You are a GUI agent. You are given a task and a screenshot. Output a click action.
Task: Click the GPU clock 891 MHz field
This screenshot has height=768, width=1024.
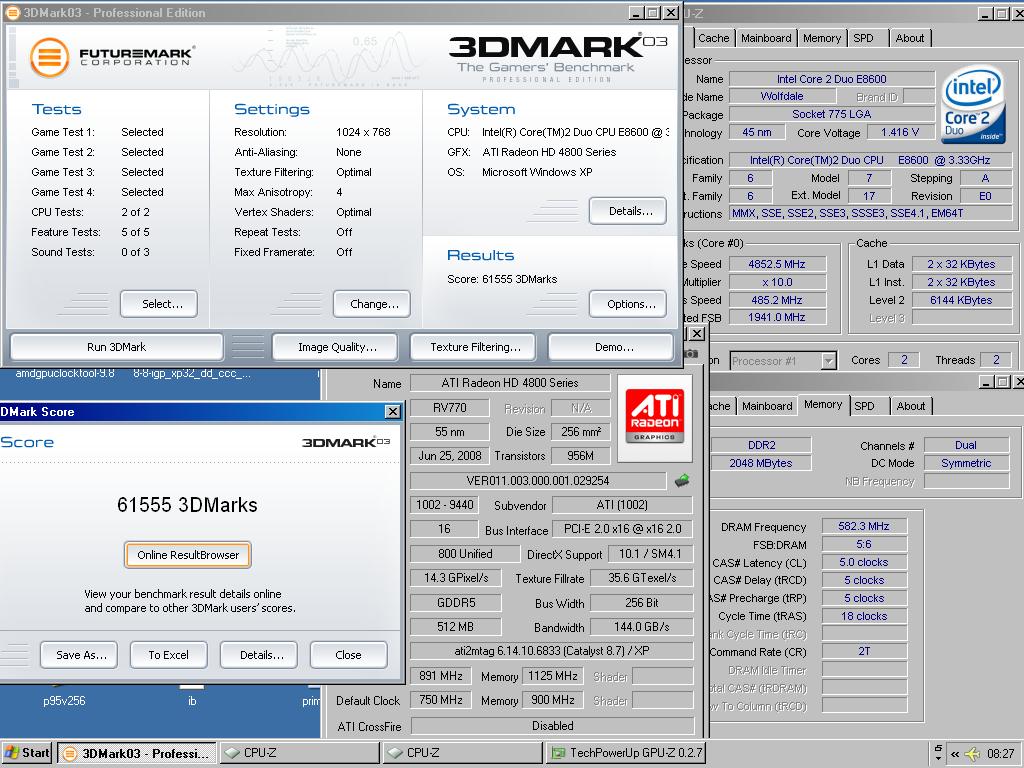pos(441,676)
